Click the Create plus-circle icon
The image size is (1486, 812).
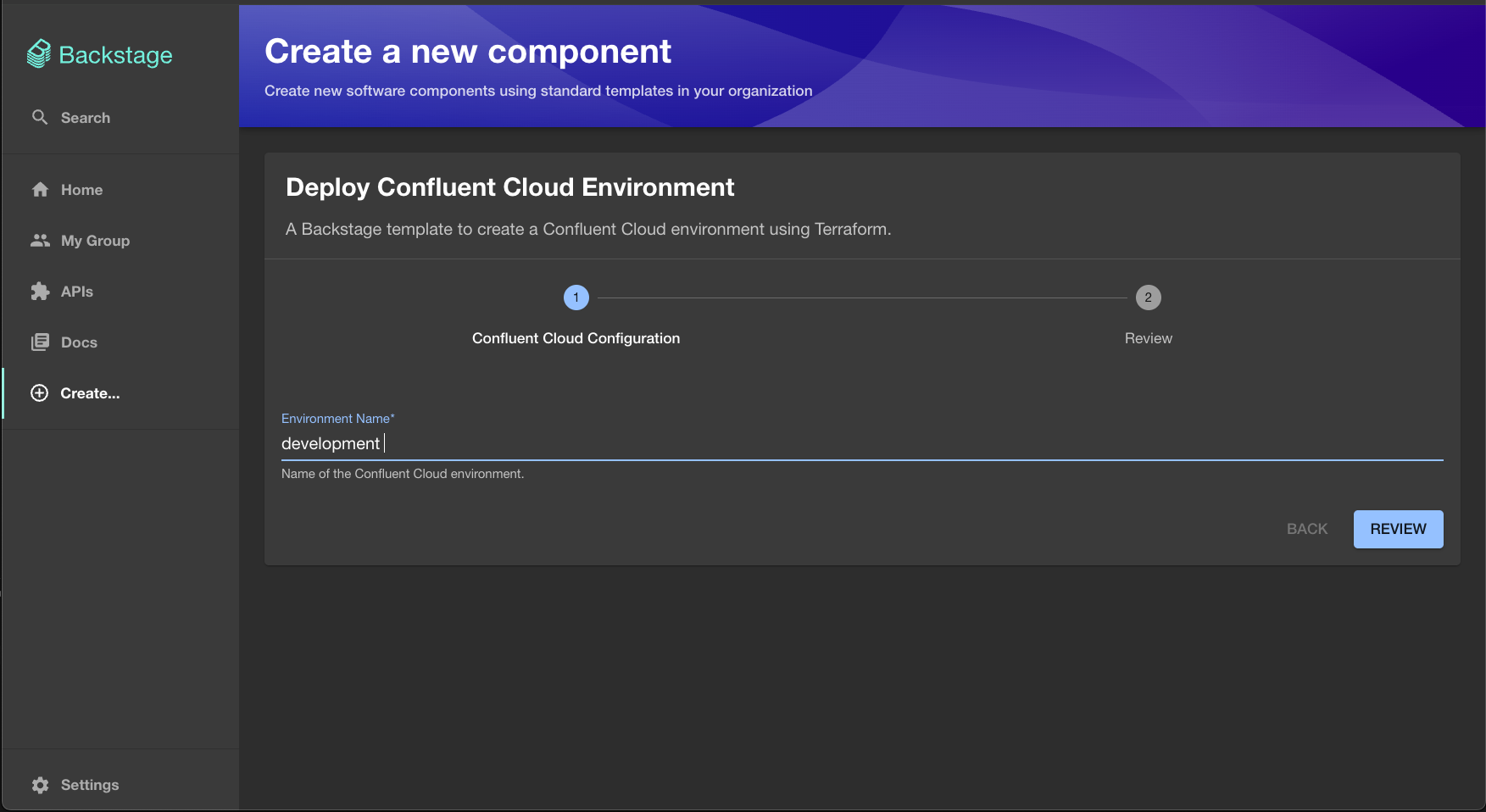tap(39, 393)
